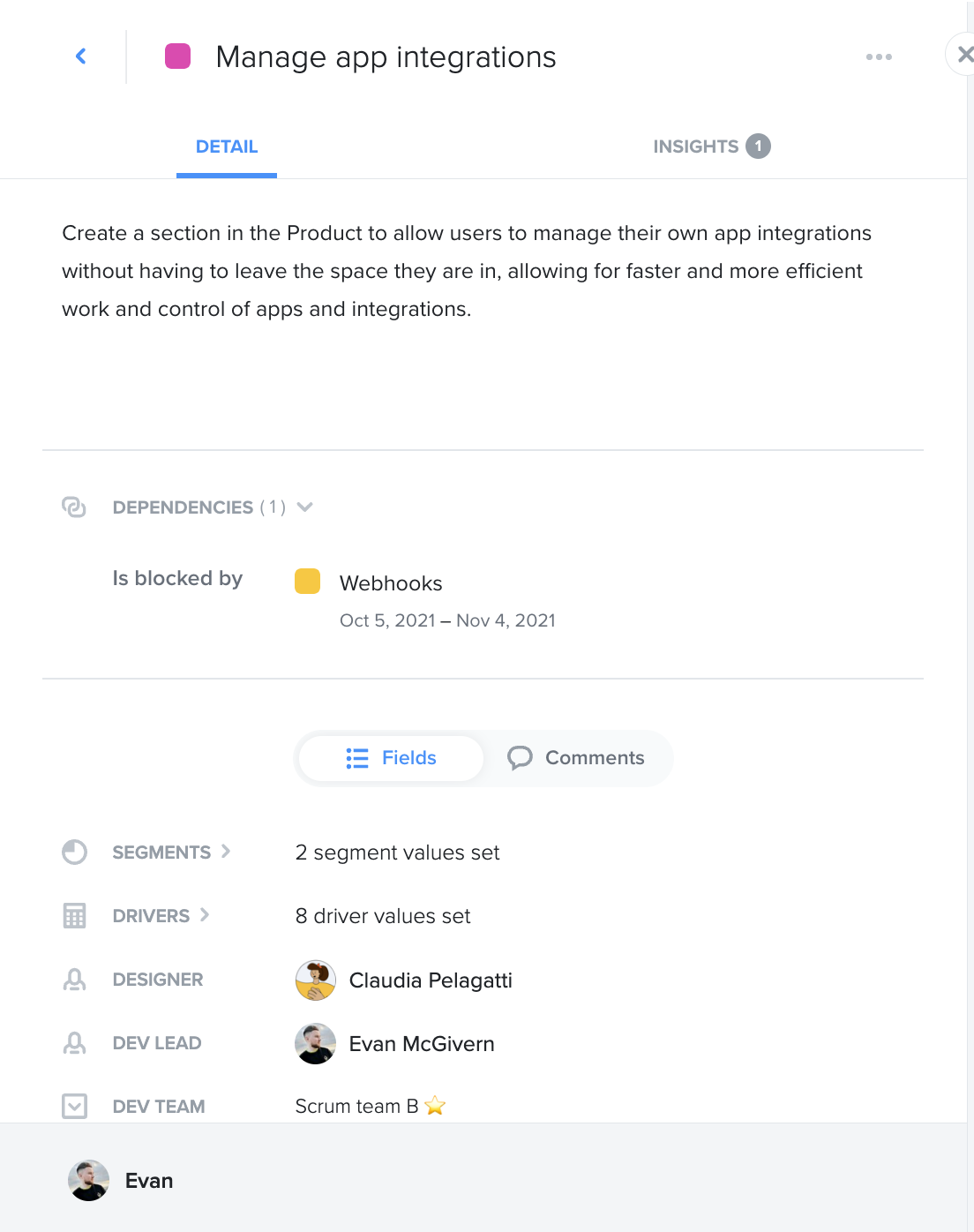974x1232 pixels.
Task: Open the Insights tab
Action: [x=711, y=146]
